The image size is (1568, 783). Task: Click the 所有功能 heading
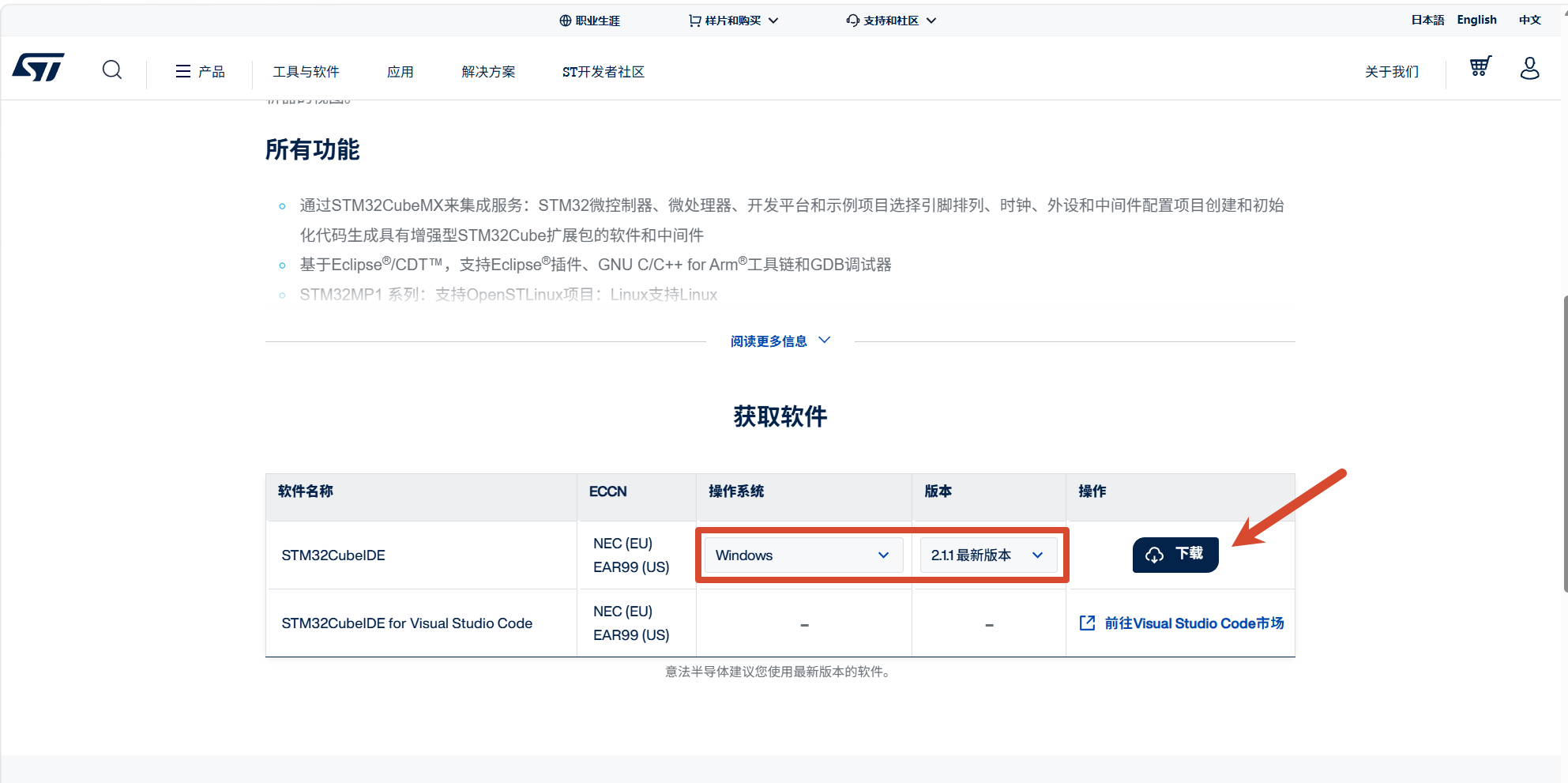312,149
